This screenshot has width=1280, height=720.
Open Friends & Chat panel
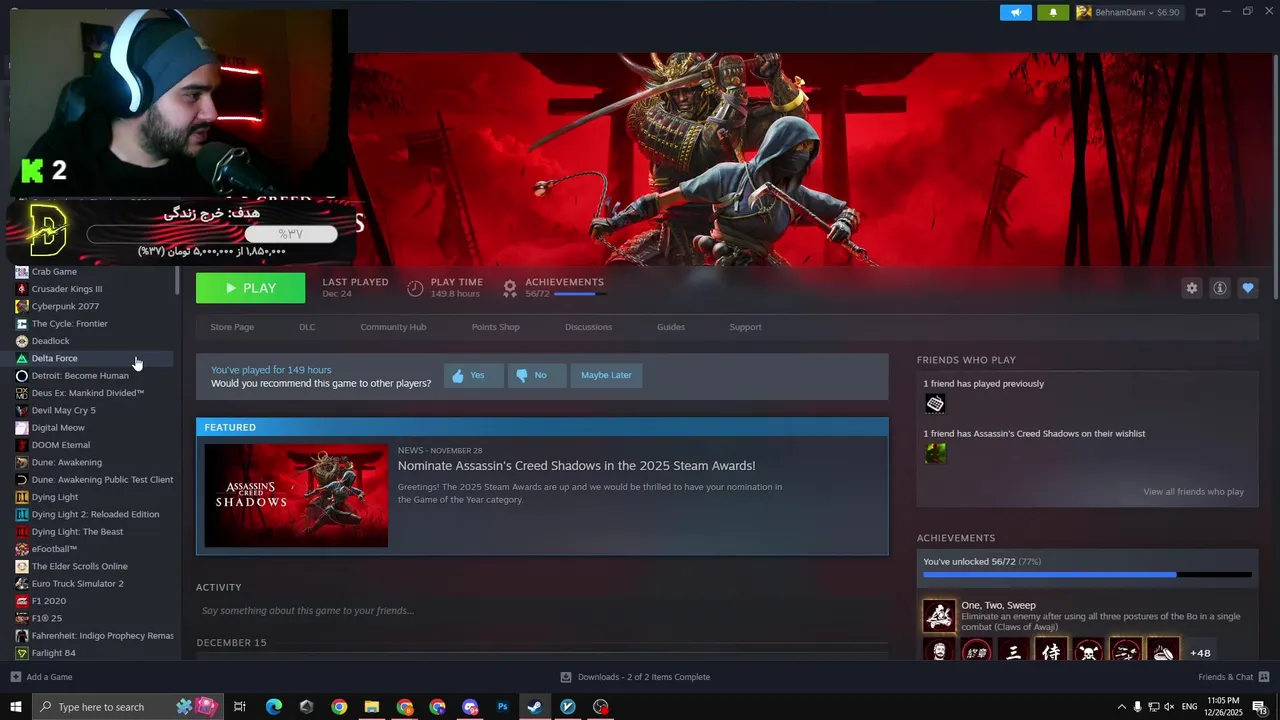point(1233,677)
